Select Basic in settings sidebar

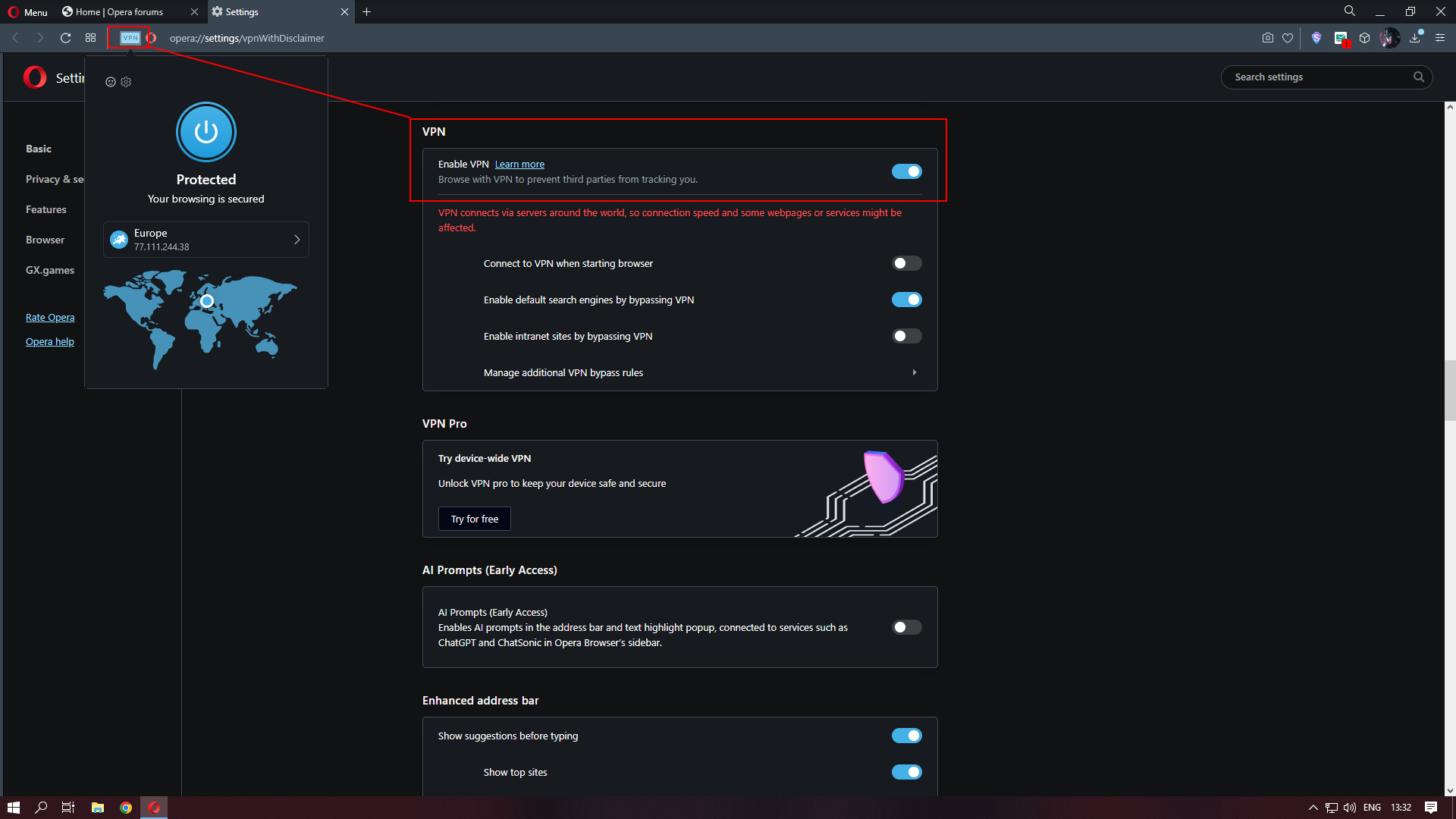pyautogui.click(x=39, y=149)
